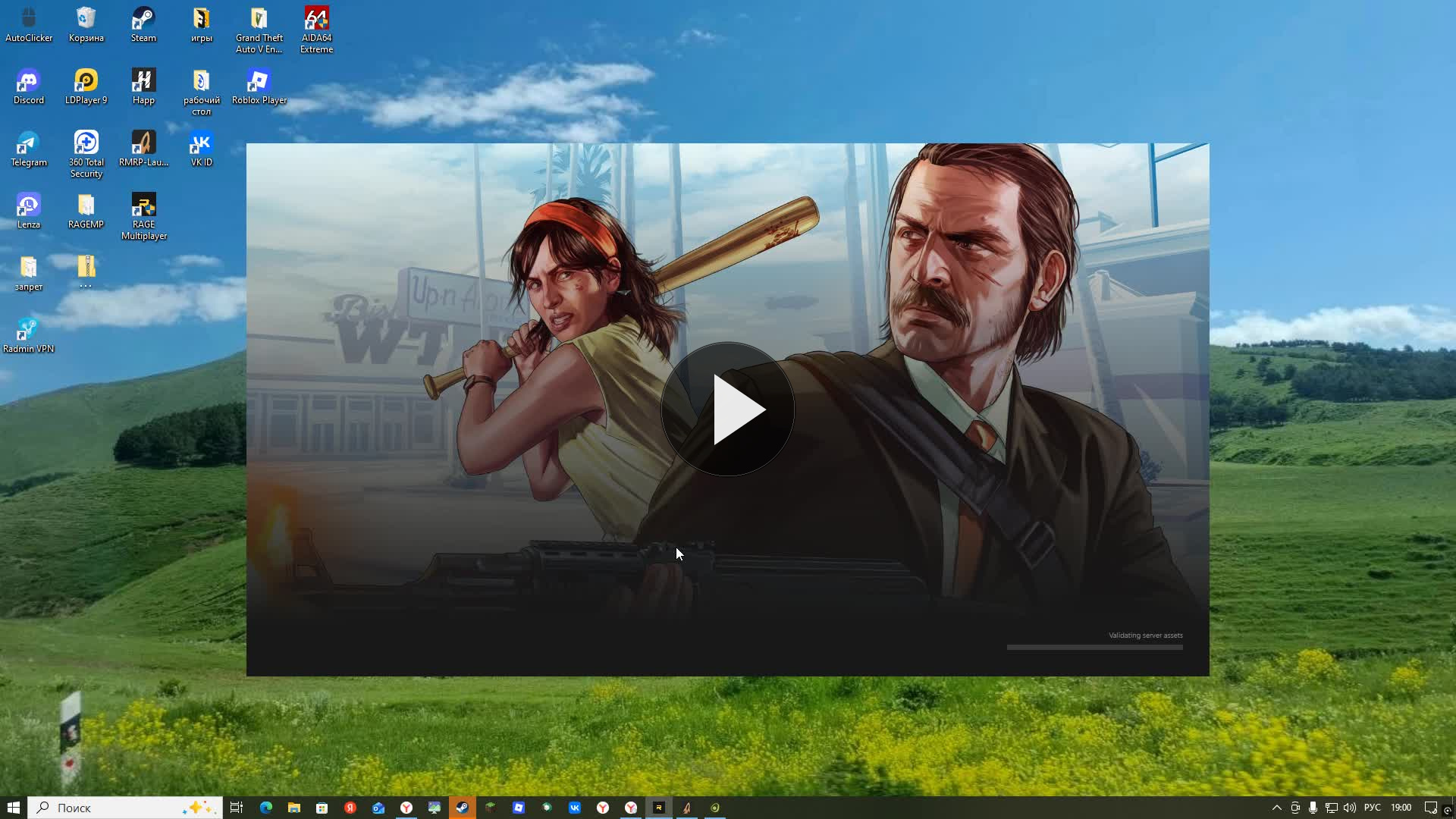Switch the РУС input language indicator
This screenshot has width=1456, height=819.
coord(1372,808)
